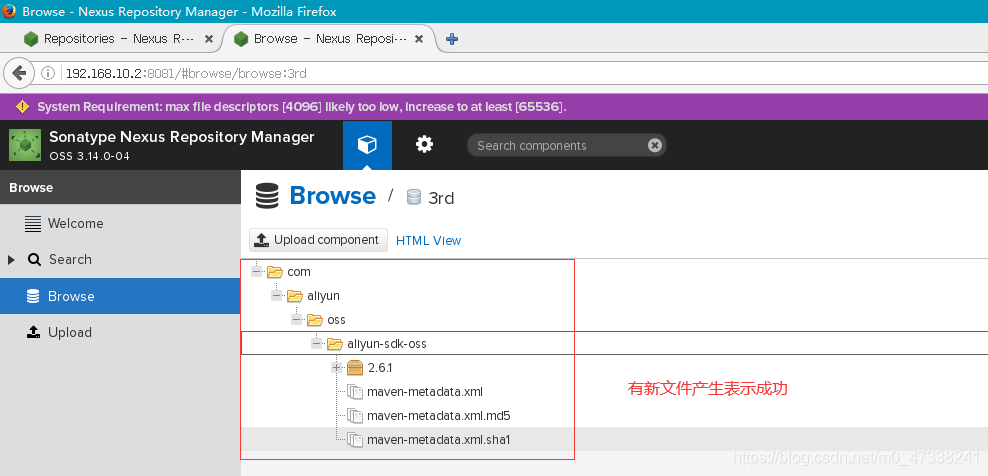The width and height of the screenshot is (988, 476).
Task: Click the Browse breadcrumb heading
Action: coord(333,196)
